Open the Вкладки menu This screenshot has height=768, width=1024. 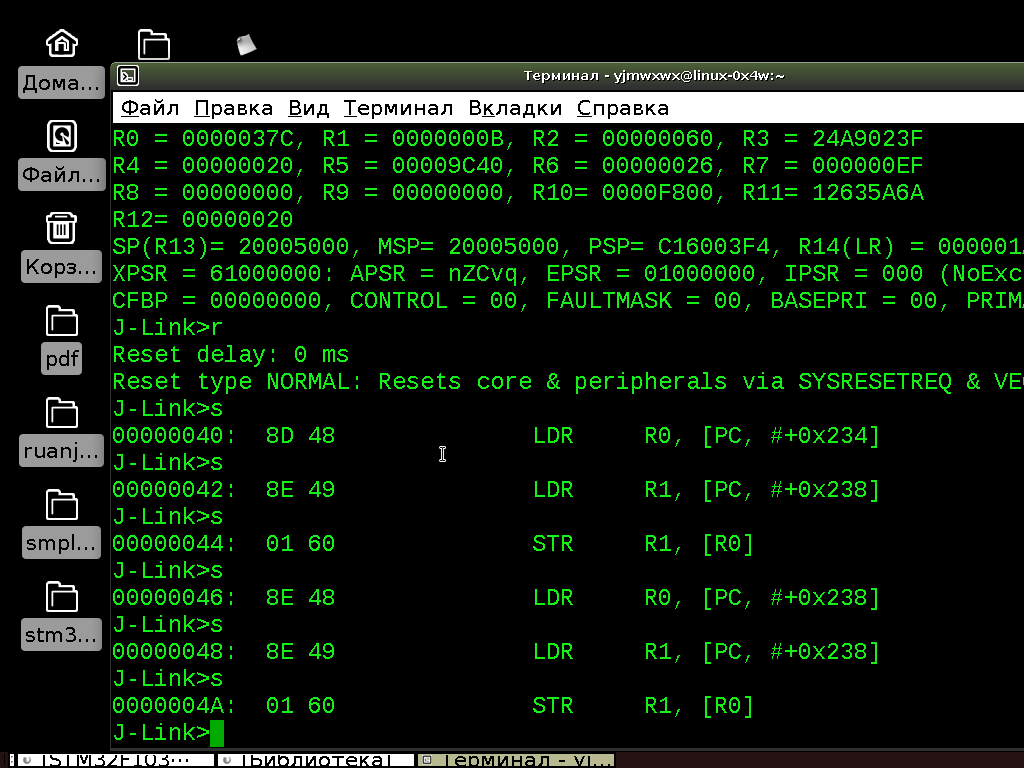click(515, 108)
